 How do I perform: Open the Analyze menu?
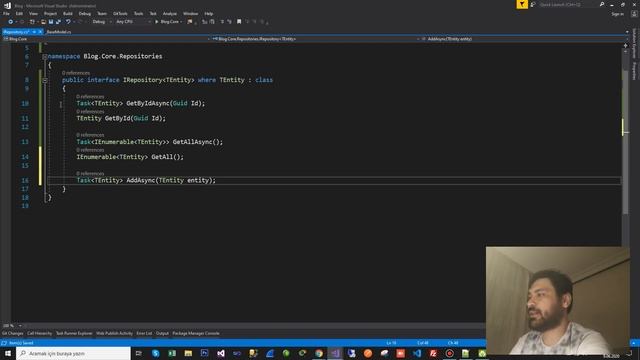170,13
